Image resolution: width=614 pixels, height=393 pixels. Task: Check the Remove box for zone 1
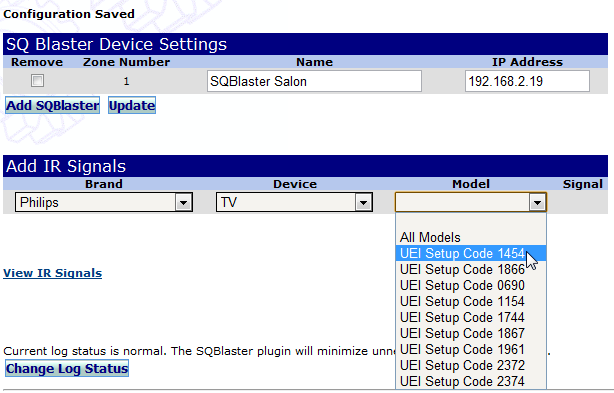click(37, 81)
